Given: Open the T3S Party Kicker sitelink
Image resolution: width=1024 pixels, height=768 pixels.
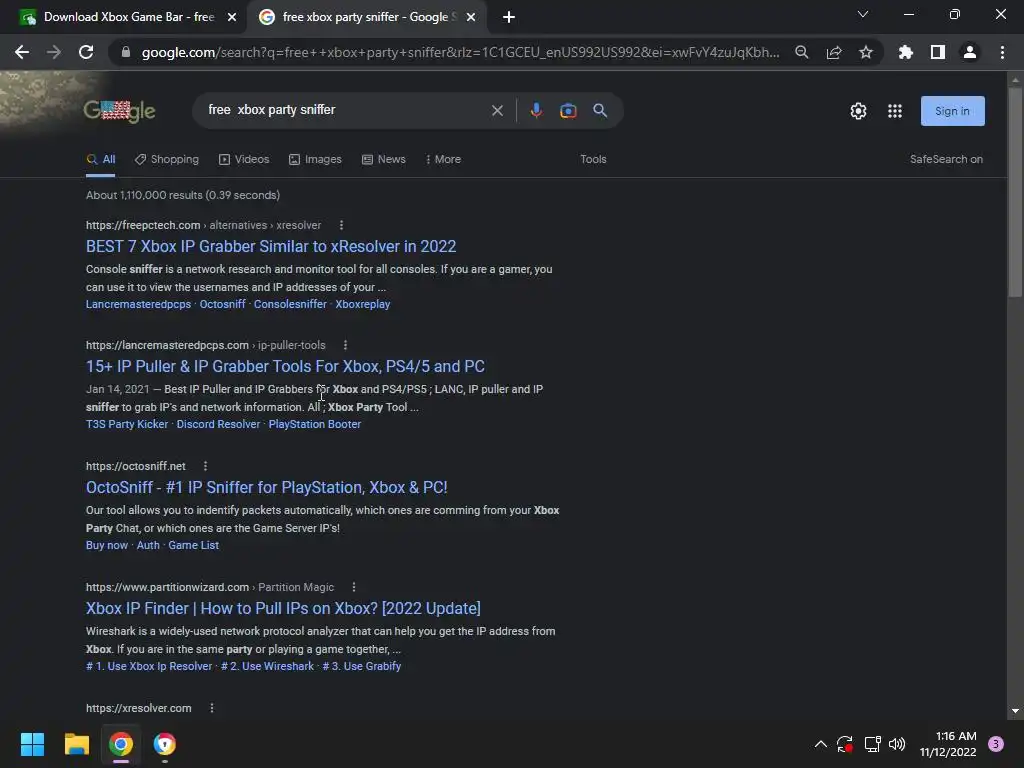Looking at the screenshot, I should click(x=127, y=424).
